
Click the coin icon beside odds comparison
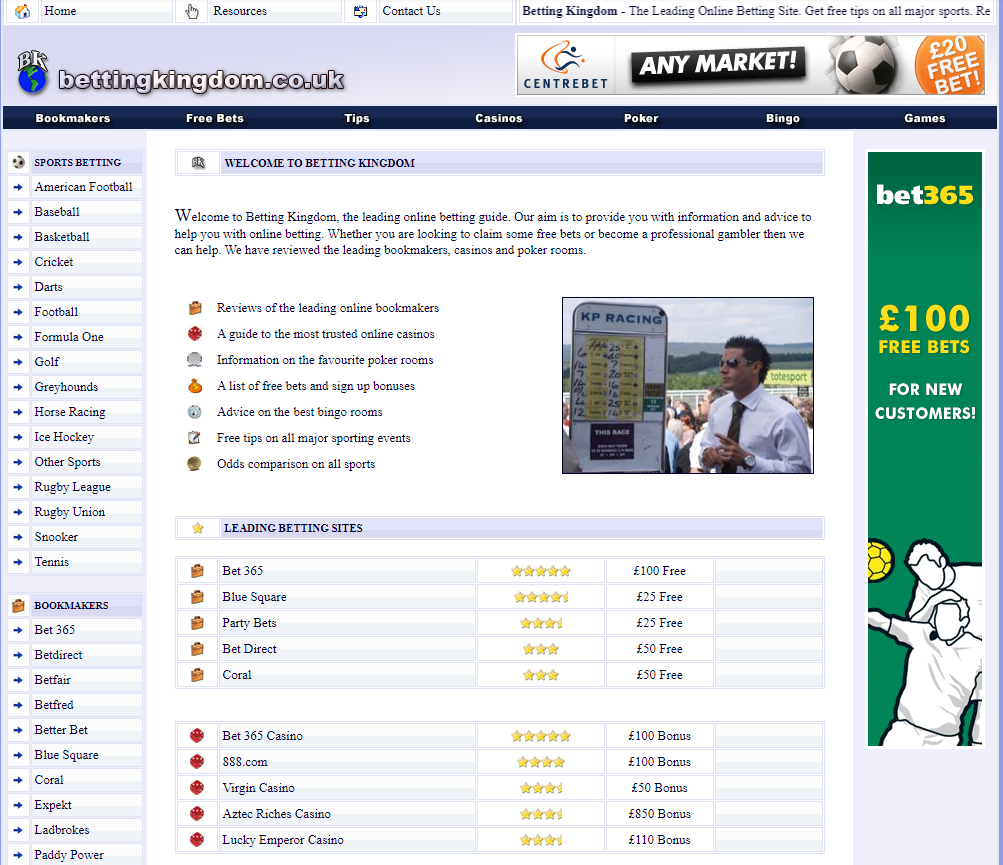tap(194, 464)
